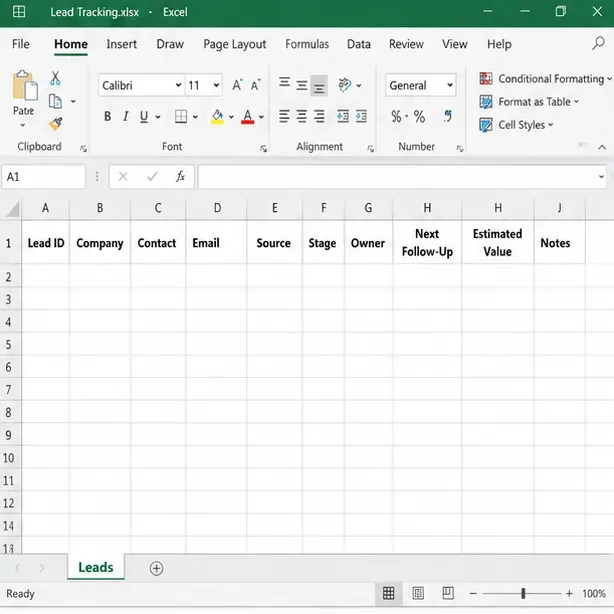614x614 pixels.
Task: Click the Copy icon
Action: tap(55, 101)
